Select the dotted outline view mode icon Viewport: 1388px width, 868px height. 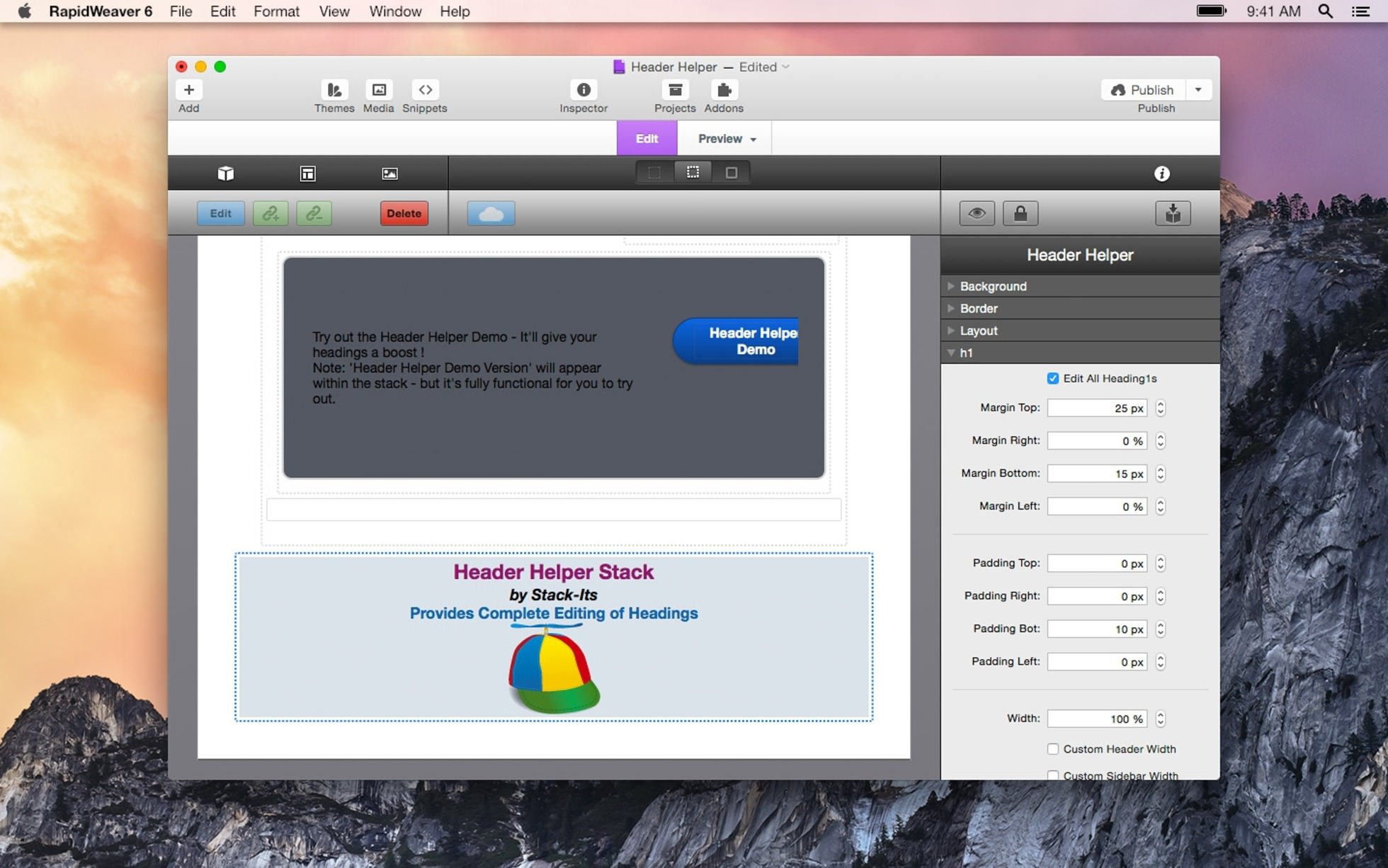pos(693,173)
